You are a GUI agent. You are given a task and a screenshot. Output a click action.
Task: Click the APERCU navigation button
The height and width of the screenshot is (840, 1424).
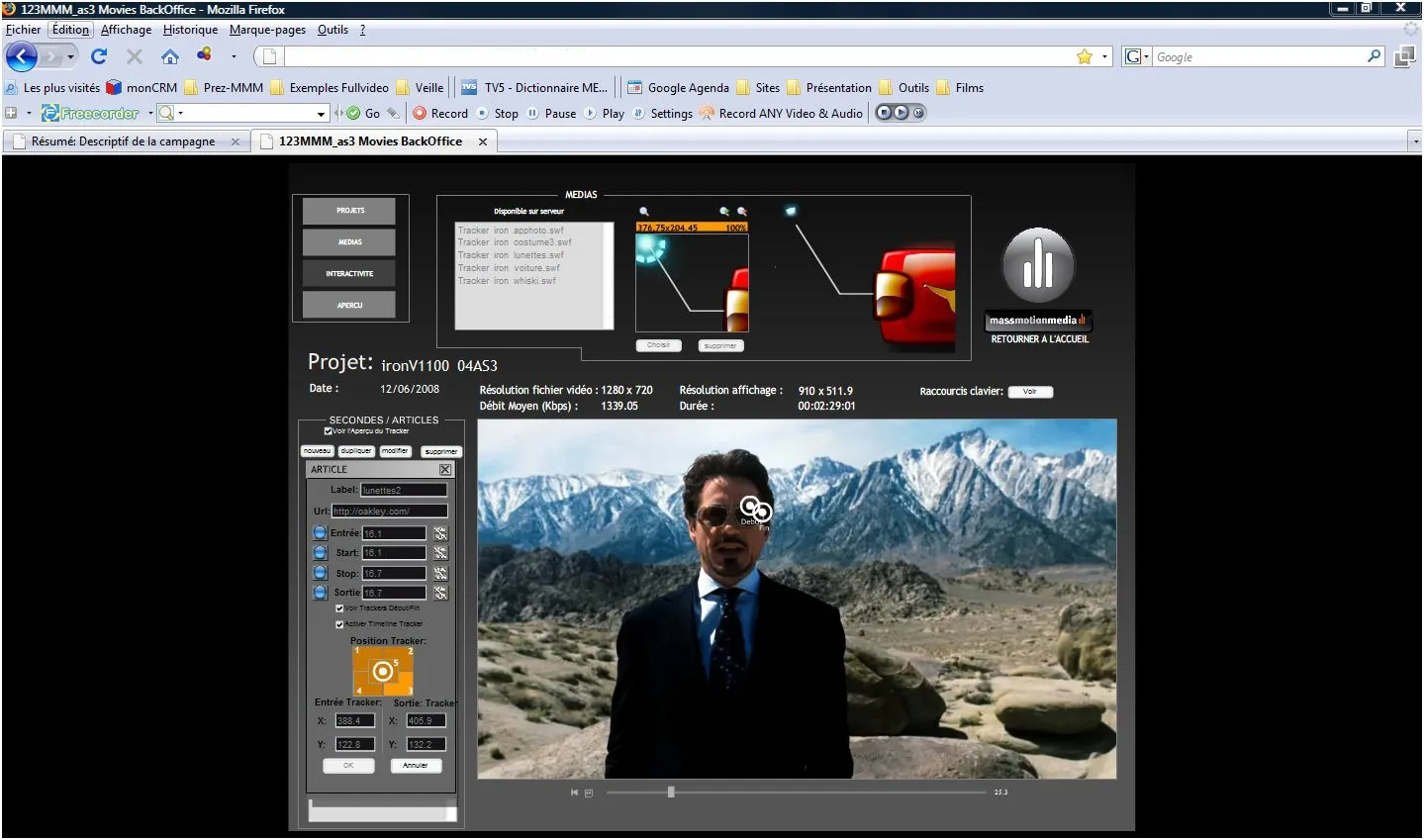(349, 305)
